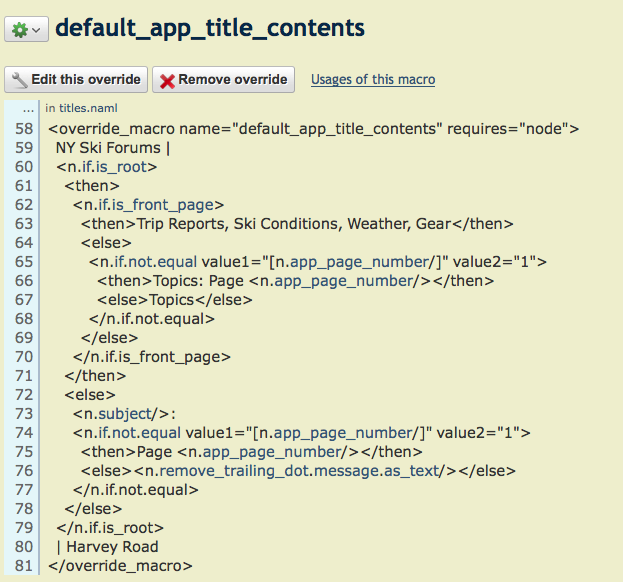Image resolution: width=623 pixels, height=582 pixels.
Task: Click line number 81 in the gutter
Action: pyautogui.click(x=22, y=565)
